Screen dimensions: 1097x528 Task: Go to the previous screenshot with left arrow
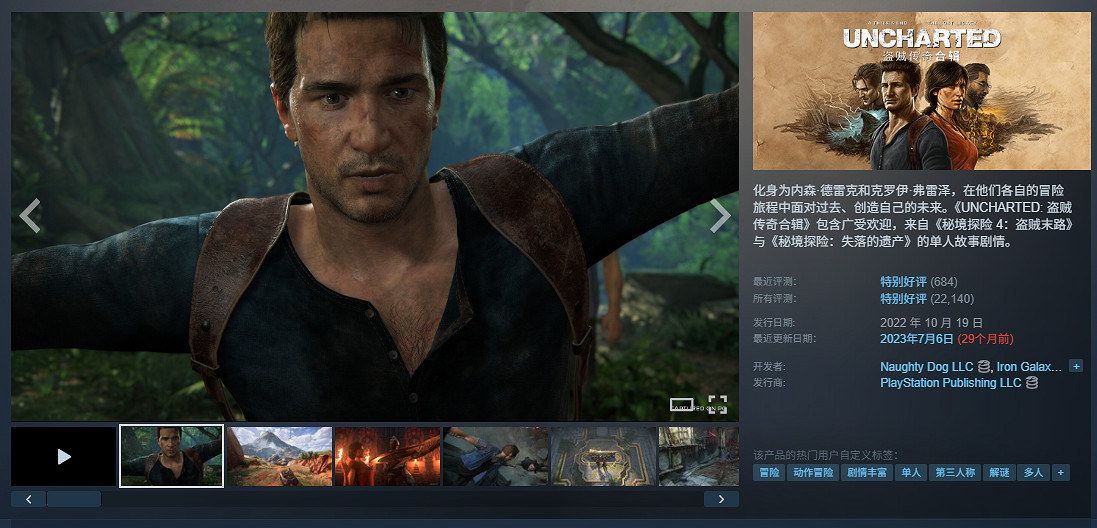(x=29, y=215)
